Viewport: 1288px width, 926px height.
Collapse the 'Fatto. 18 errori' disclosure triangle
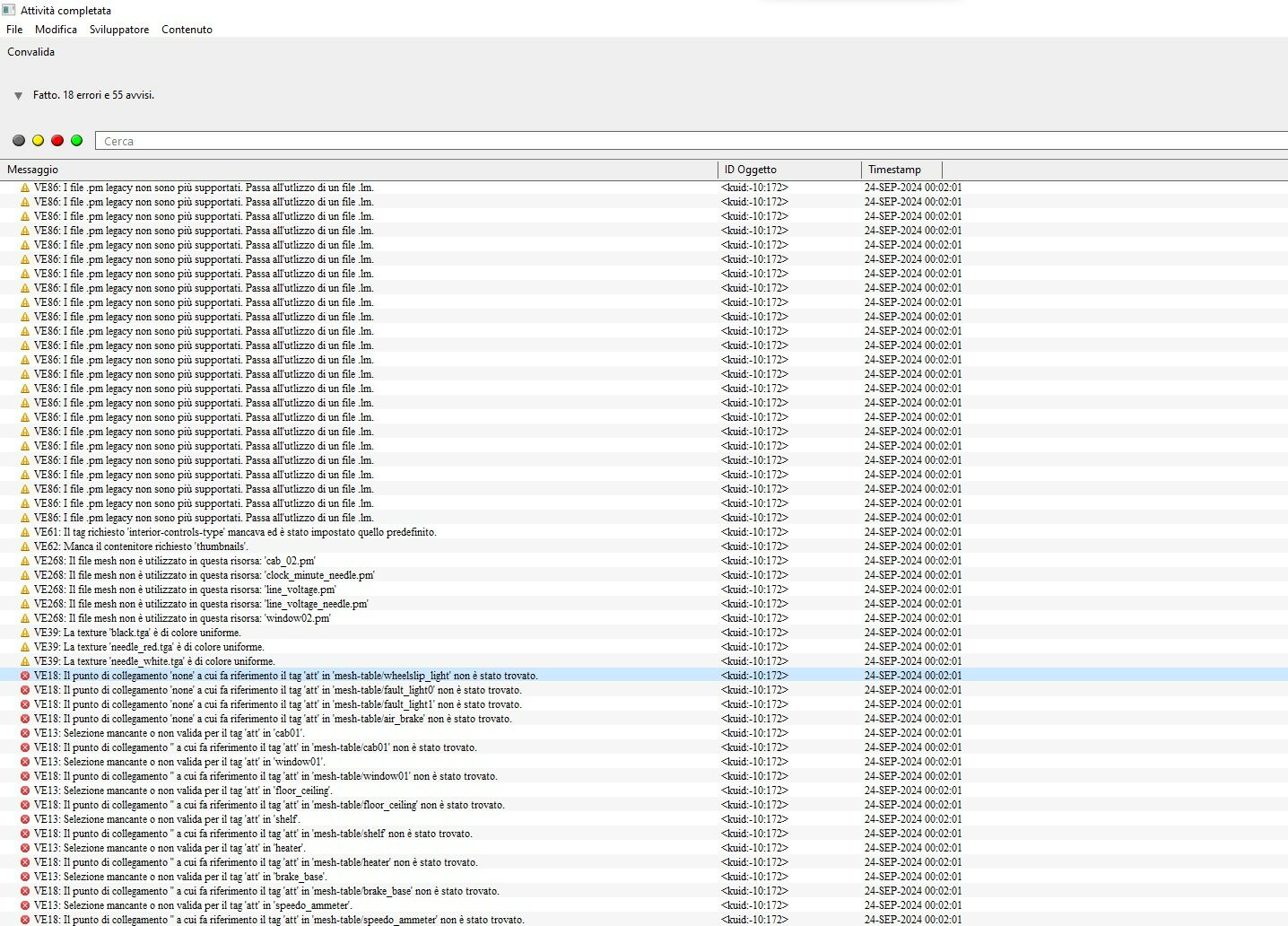[x=18, y=96]
